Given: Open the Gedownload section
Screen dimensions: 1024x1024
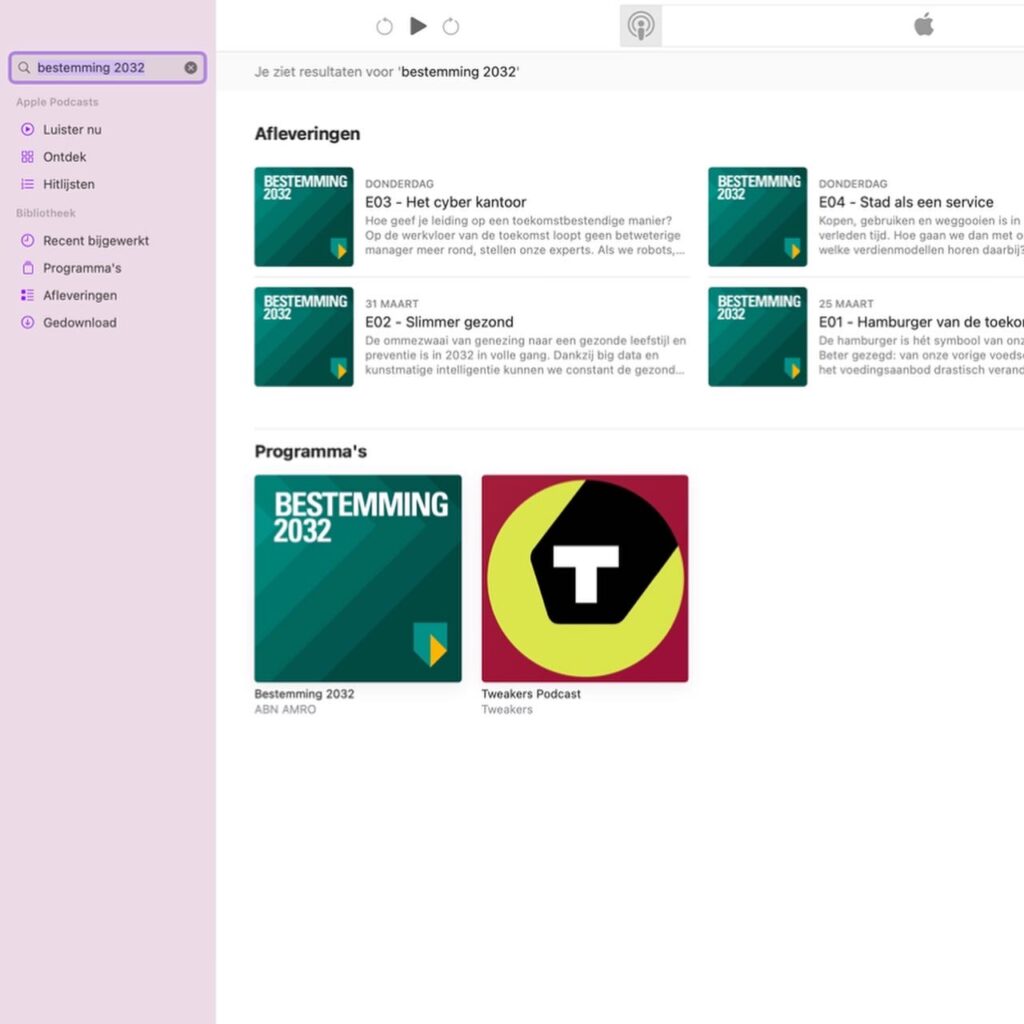Looking at the screenshot, I should [x=79, y=323].
